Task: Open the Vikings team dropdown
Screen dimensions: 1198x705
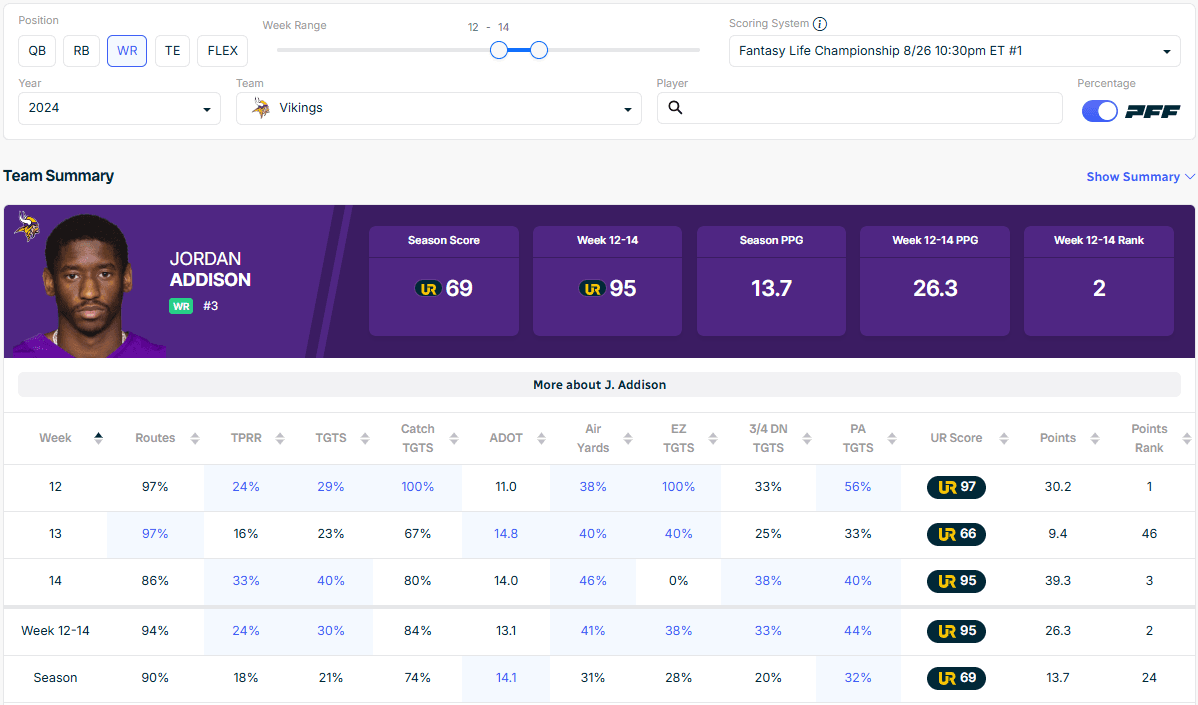Action: (x=438, y=108)
